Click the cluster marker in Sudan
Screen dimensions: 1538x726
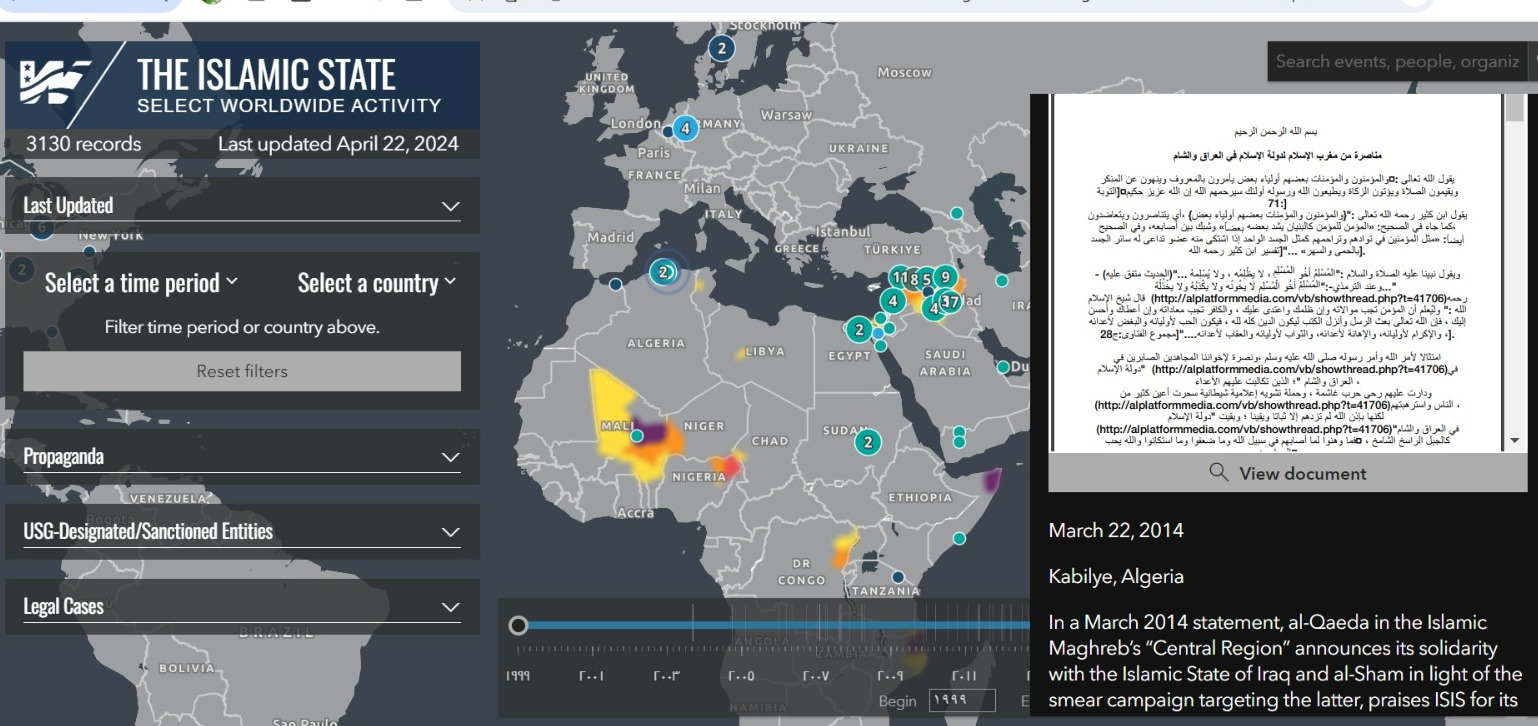click(868, 442)
